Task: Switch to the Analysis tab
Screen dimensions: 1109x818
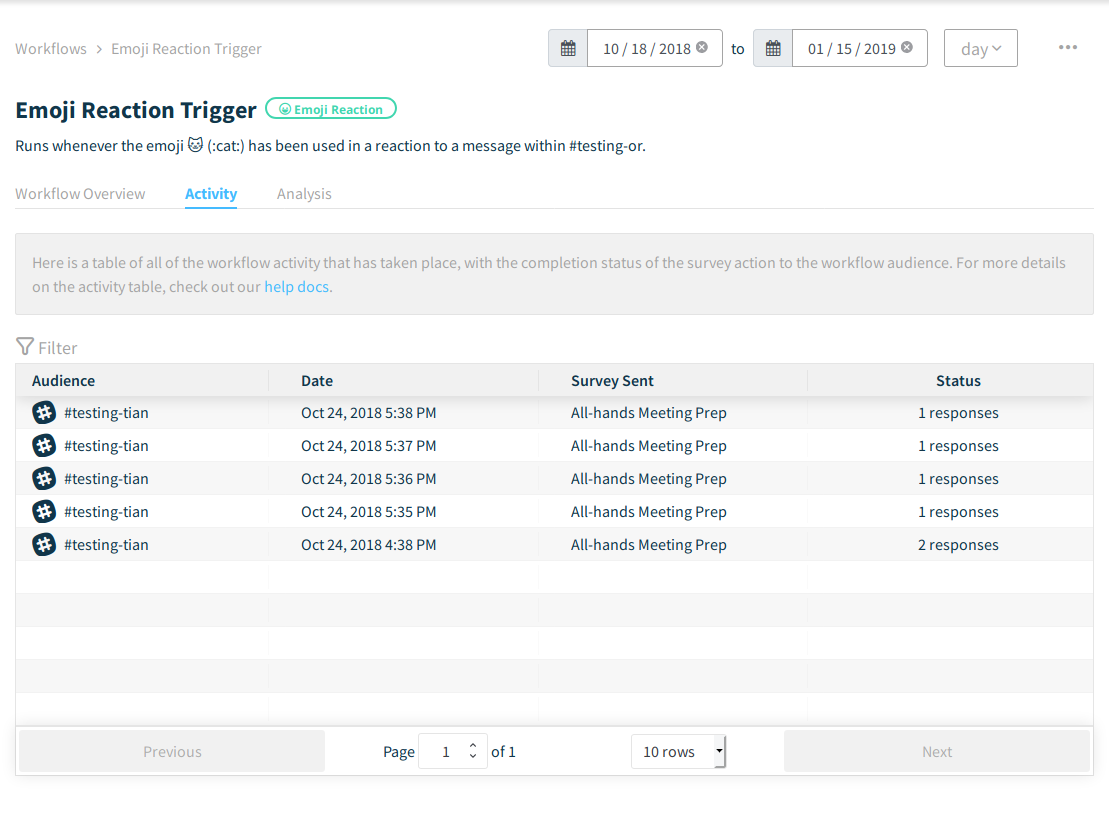Action: tap(304, 194)
